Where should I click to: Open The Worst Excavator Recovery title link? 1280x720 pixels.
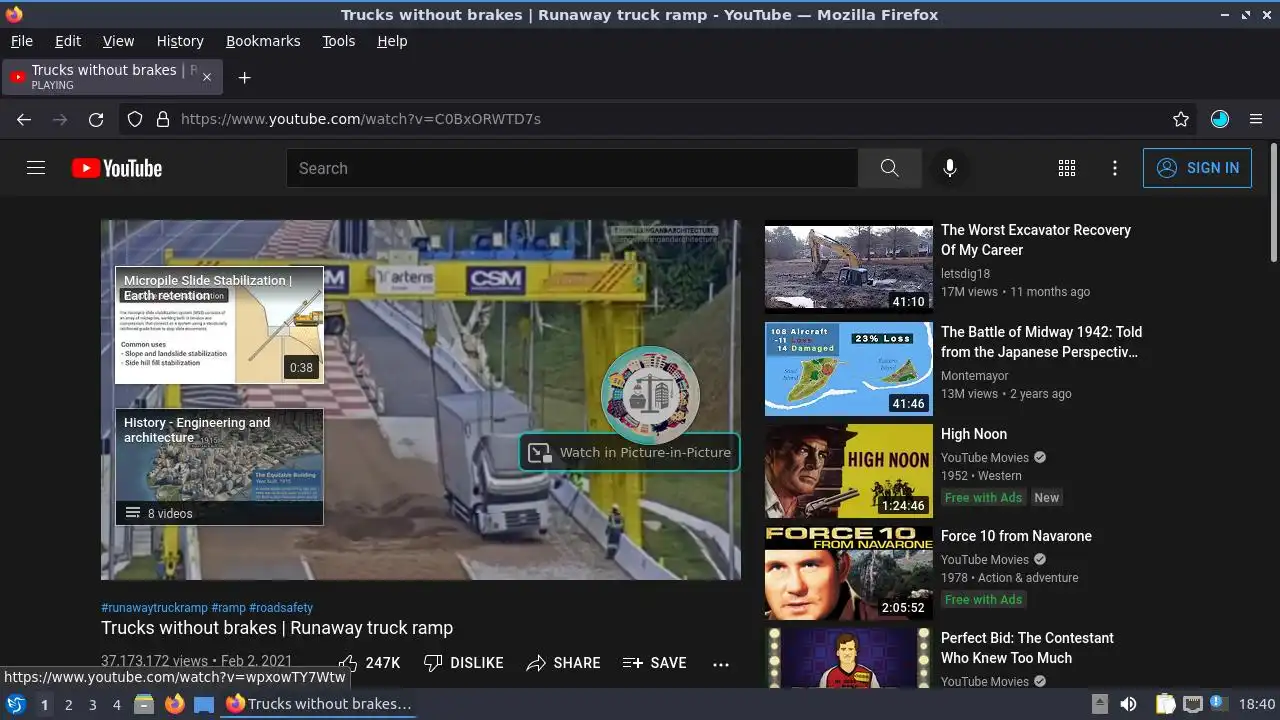tap(1036, 240)
